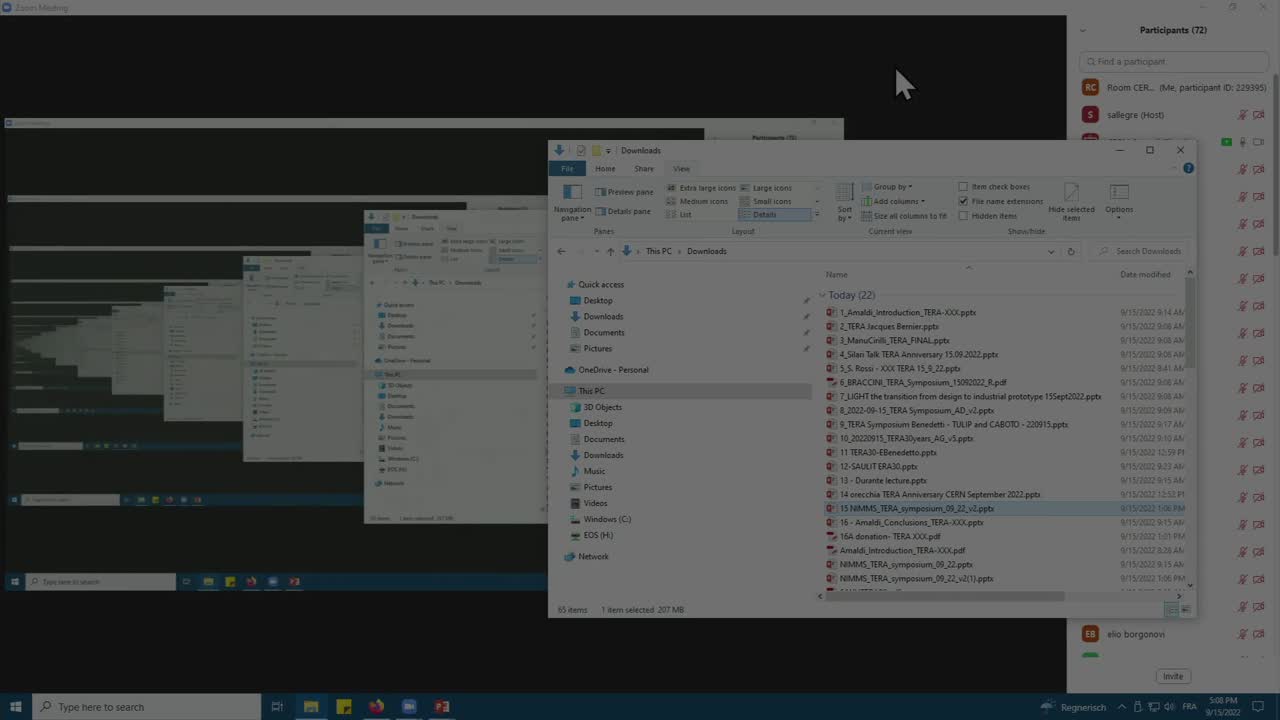
Task: Switch to details view icon in status bar
Action: coord(1172,610)
